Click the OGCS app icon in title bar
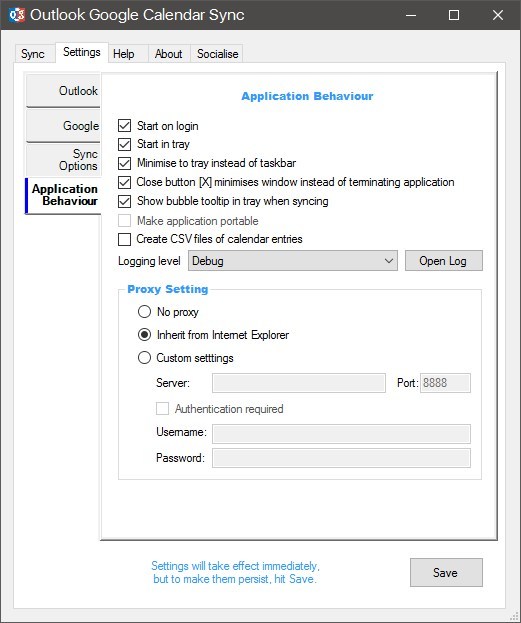This screenshot has height=623, width=521. coord(17,15)
